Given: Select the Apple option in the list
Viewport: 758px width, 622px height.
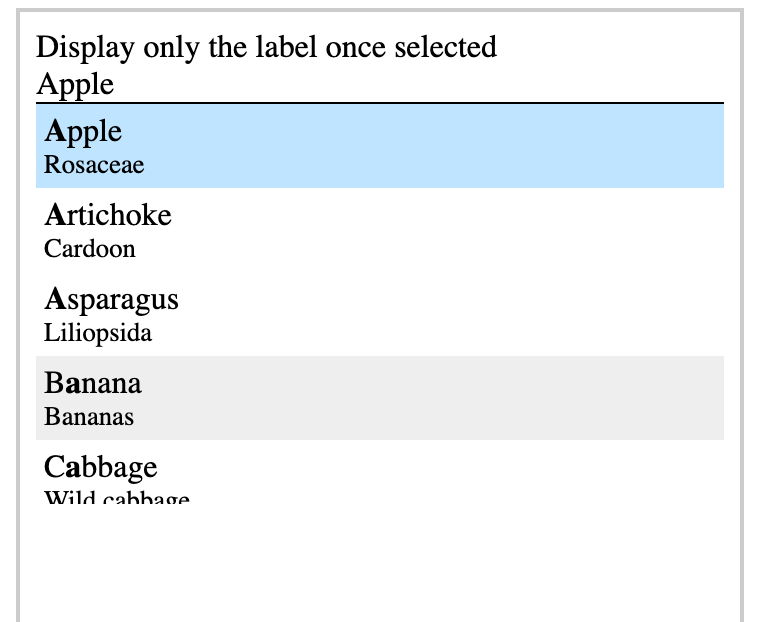Looking at the screenshot, I should [379, 146].
